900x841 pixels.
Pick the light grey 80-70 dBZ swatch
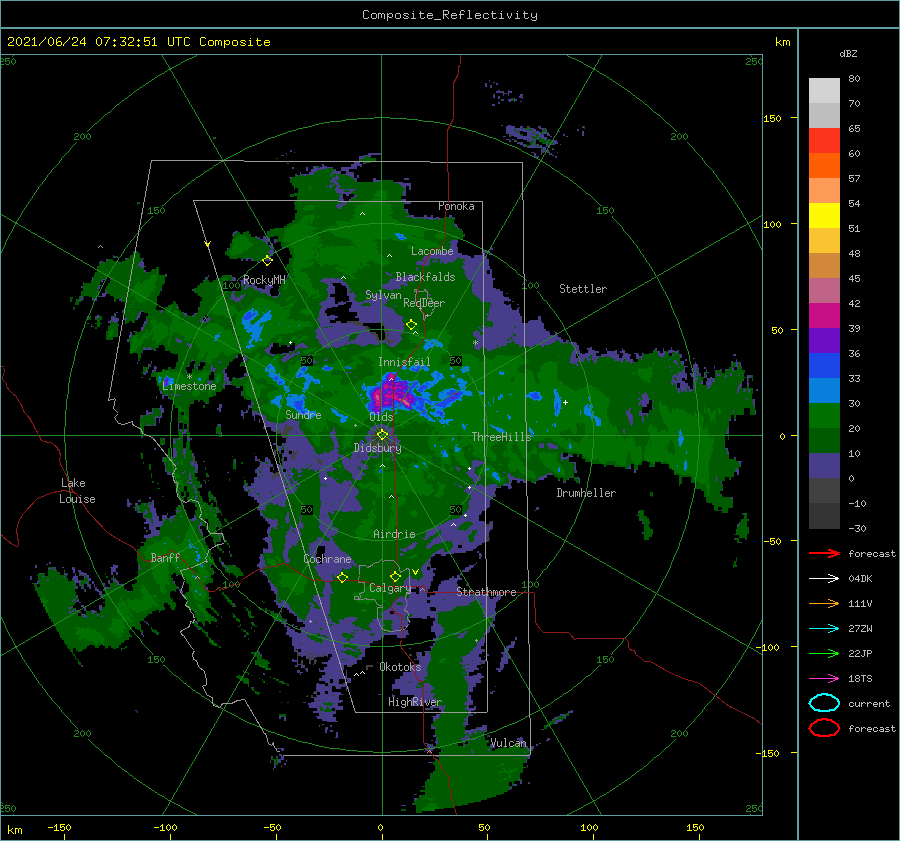pyautogui.click(x=824, y=91)
